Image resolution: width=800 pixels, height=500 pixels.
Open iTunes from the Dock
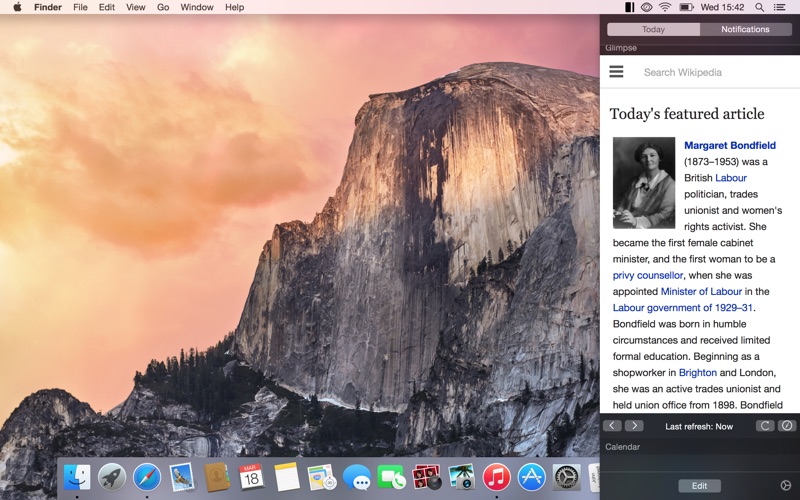tap(496, 478)
